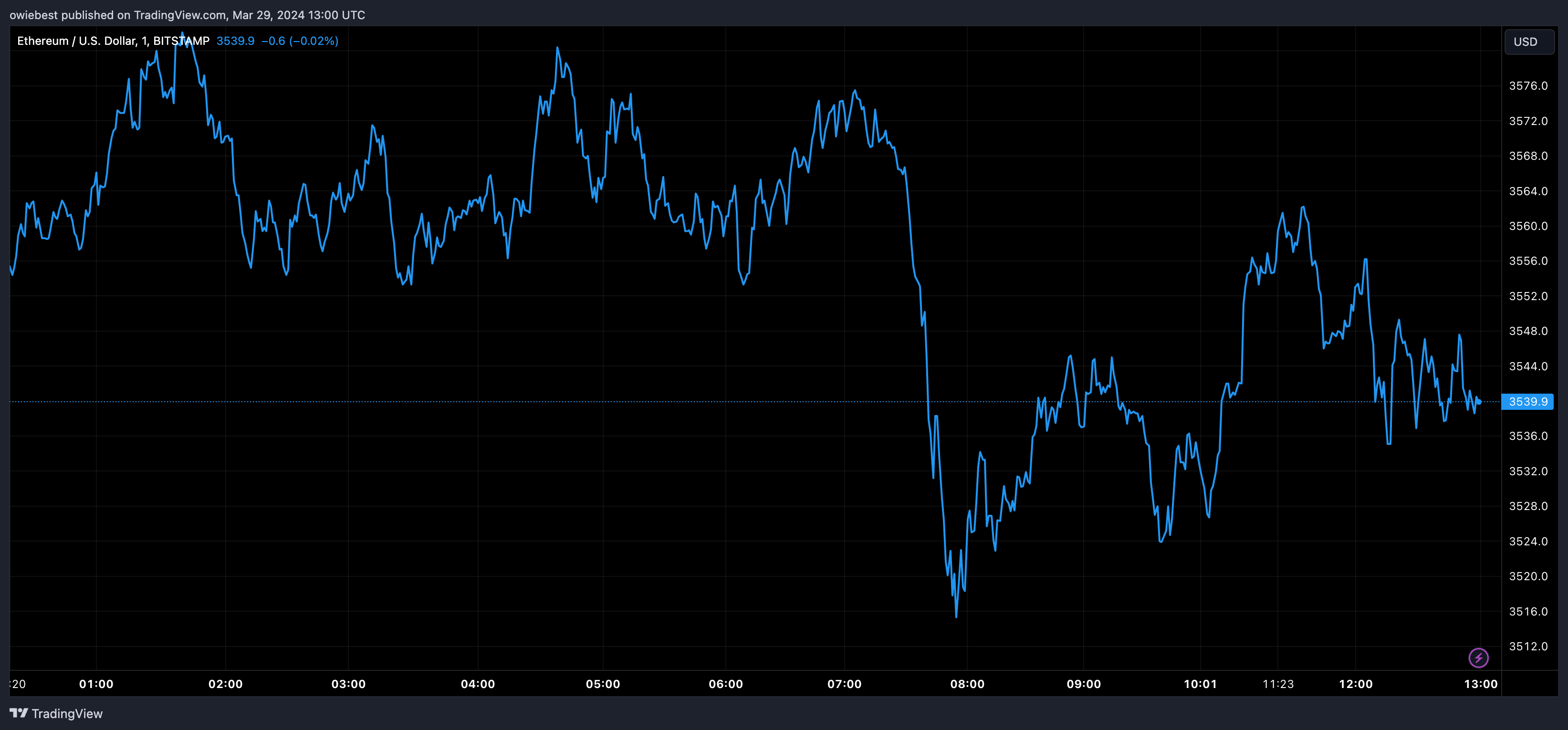This screenshot has height=730, width=1568.
Task: Click the TradingView logo at bottom left
Action: pyautogui.click(x=56, y=714)
